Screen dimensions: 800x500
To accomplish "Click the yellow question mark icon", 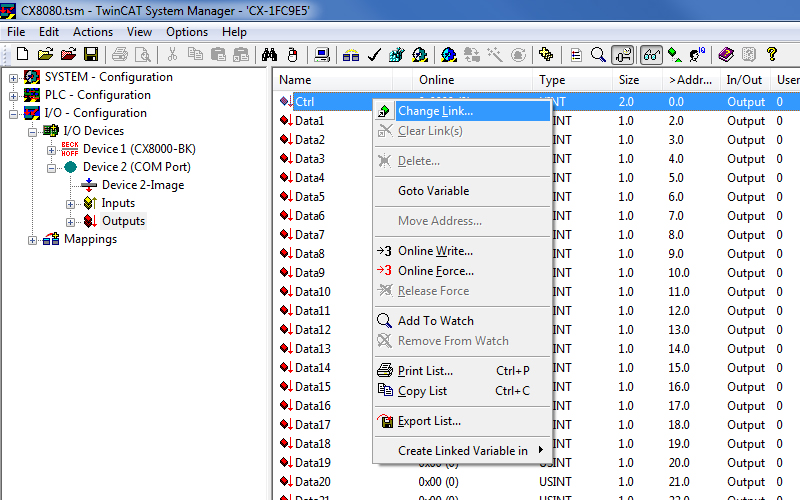I will (772, 54).
